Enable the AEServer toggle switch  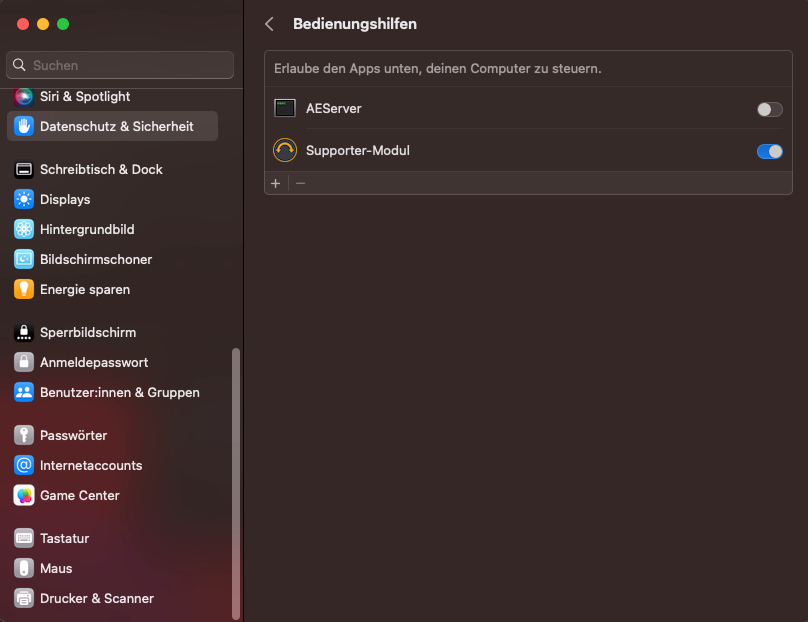coord(769,109)
